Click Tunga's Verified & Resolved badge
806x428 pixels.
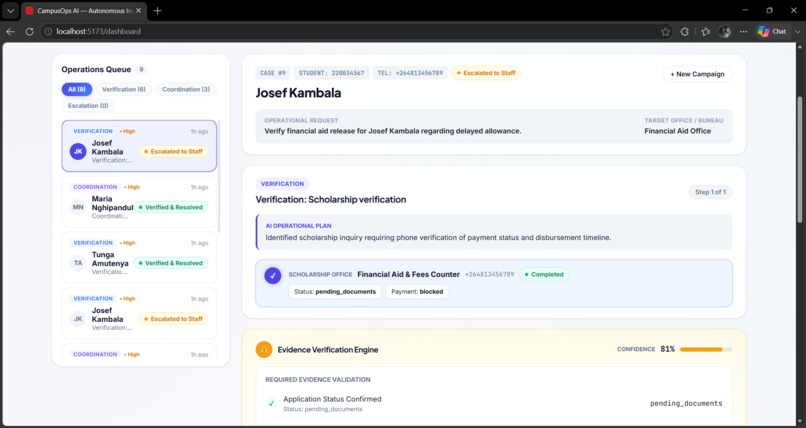tap(171, 263)
